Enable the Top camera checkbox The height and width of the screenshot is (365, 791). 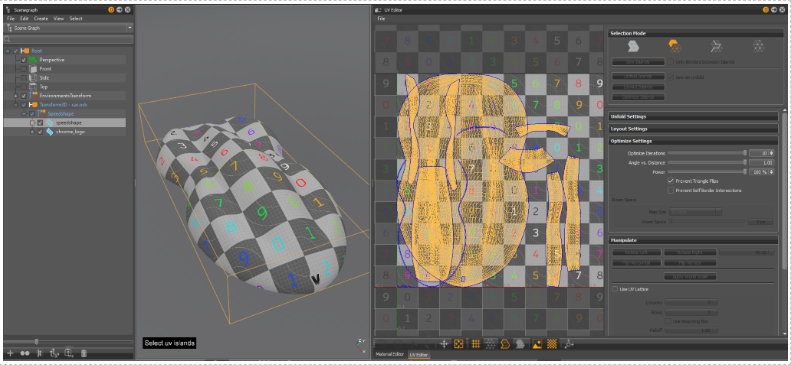tap(24, 87)
